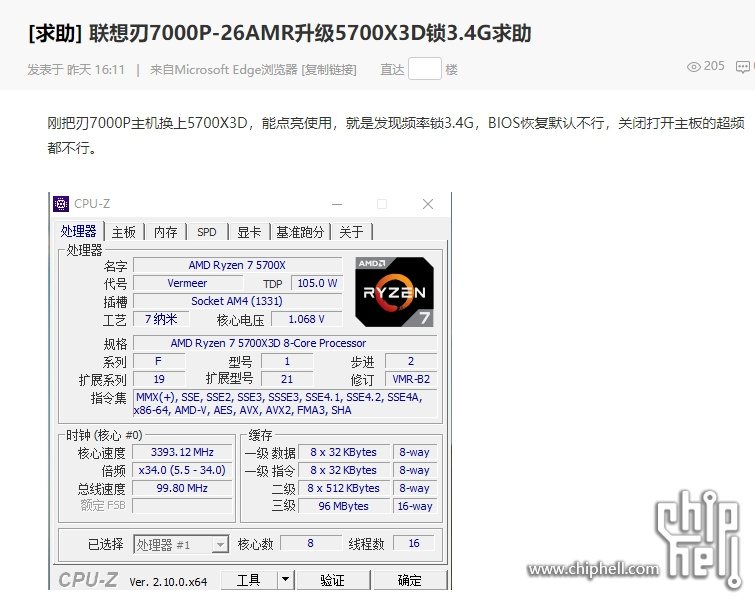Click the 验证 button

(333, 580)
